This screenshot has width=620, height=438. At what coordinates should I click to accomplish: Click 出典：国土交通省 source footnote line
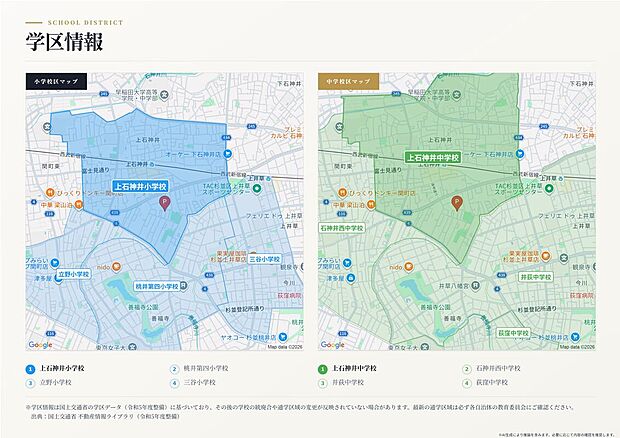point(106,416)
